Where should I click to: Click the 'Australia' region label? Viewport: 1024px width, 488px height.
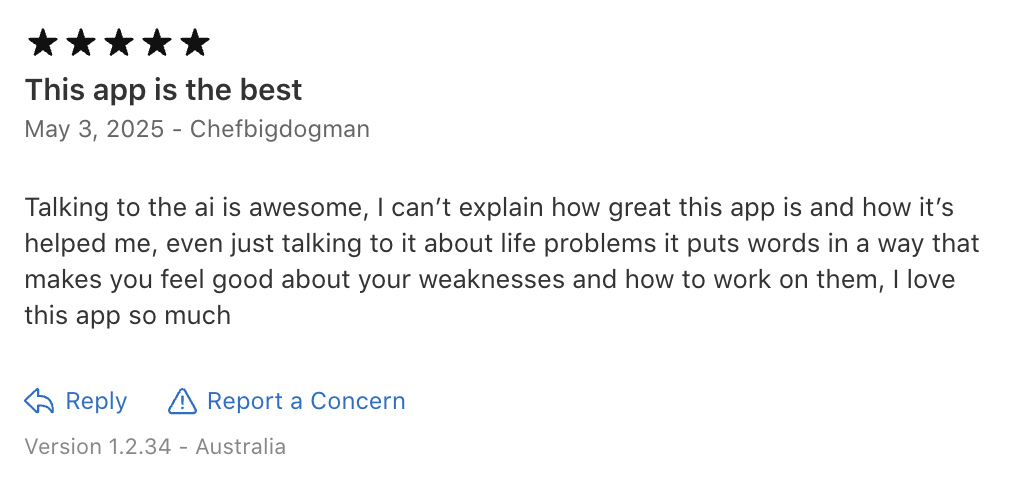(241, 446)
